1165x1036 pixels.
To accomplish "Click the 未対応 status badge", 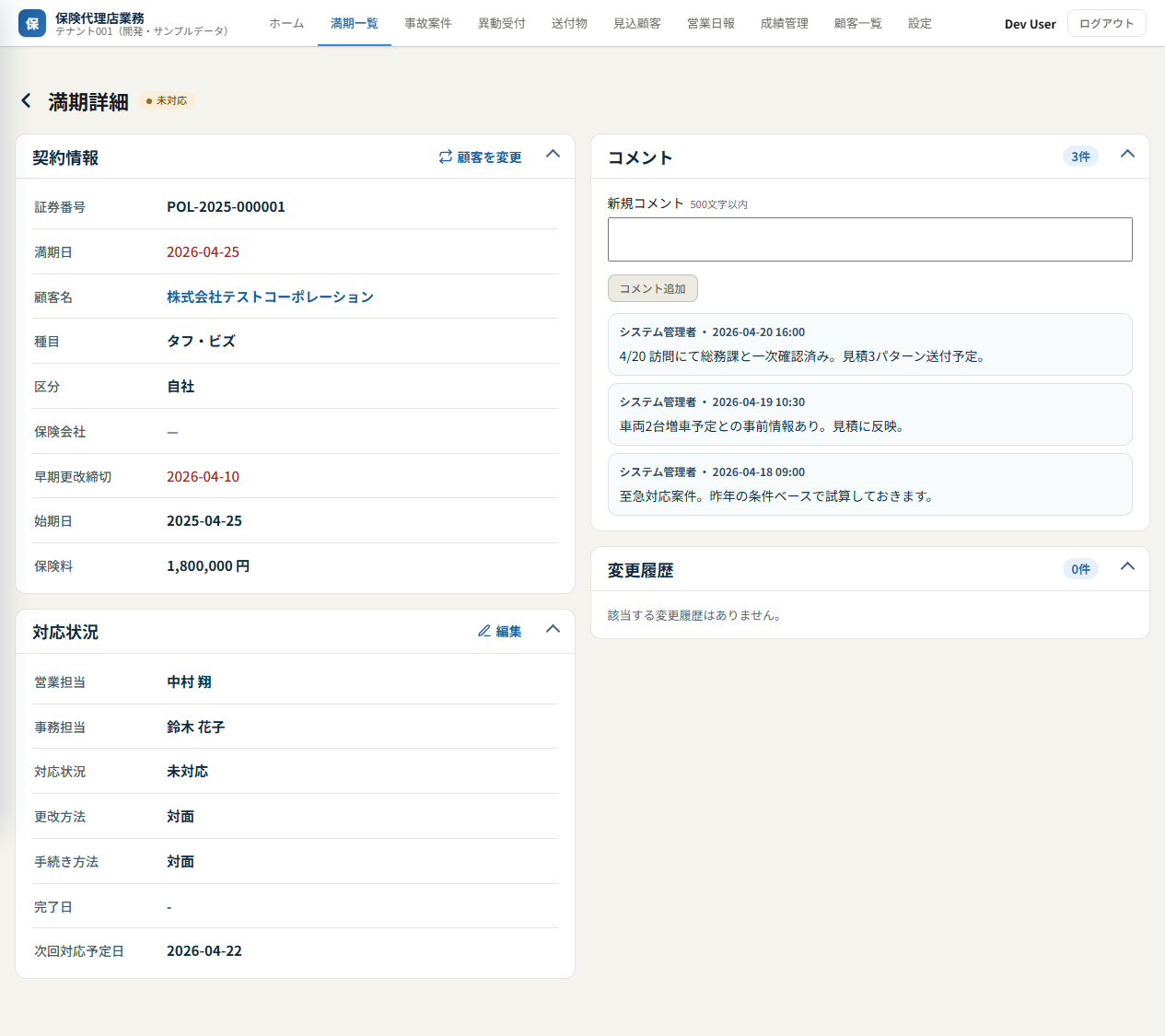I will coord(167,100).
